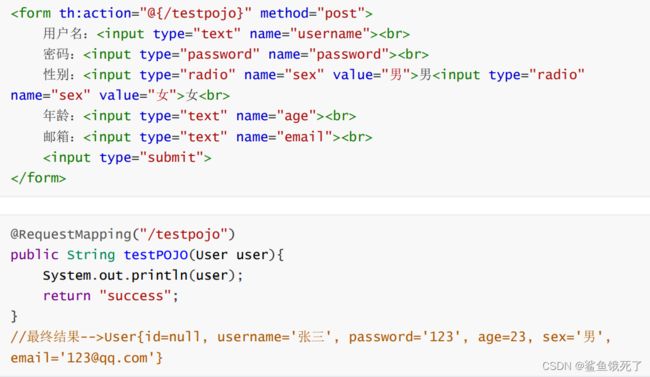
Task: Click the return "success" statement
Action: point(111,296)
